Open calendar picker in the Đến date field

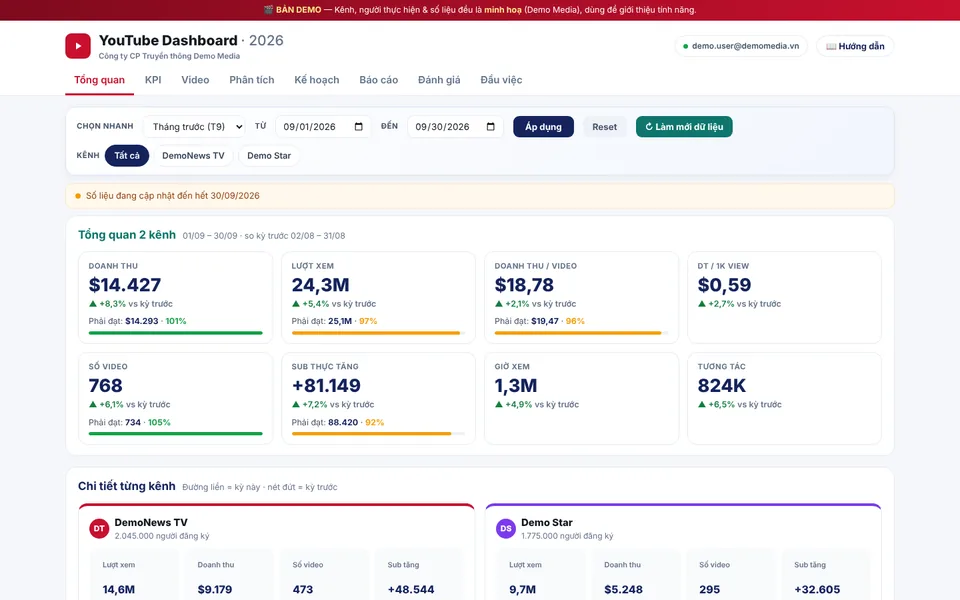(x=490, y=127)
